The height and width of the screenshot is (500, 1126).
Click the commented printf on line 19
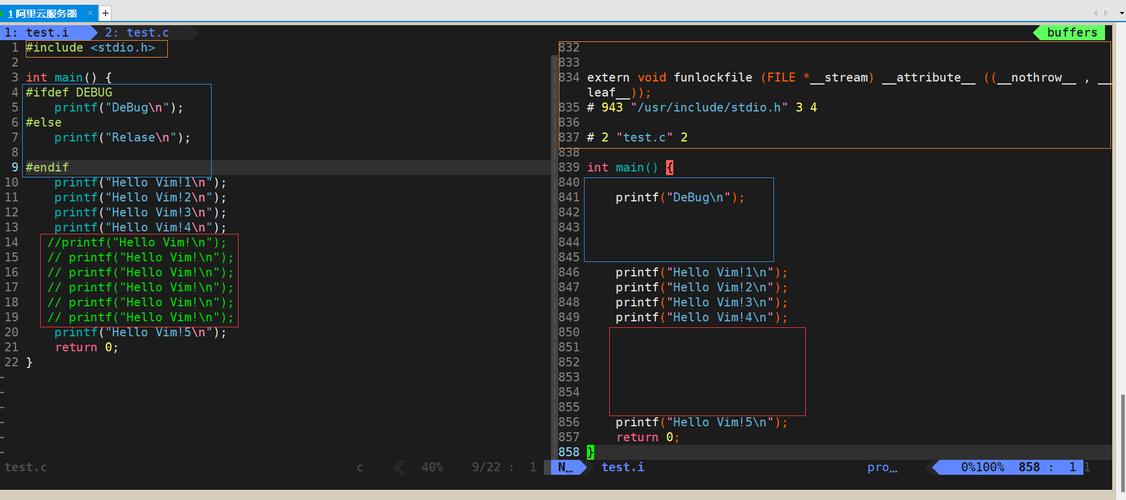coord(141,318)
